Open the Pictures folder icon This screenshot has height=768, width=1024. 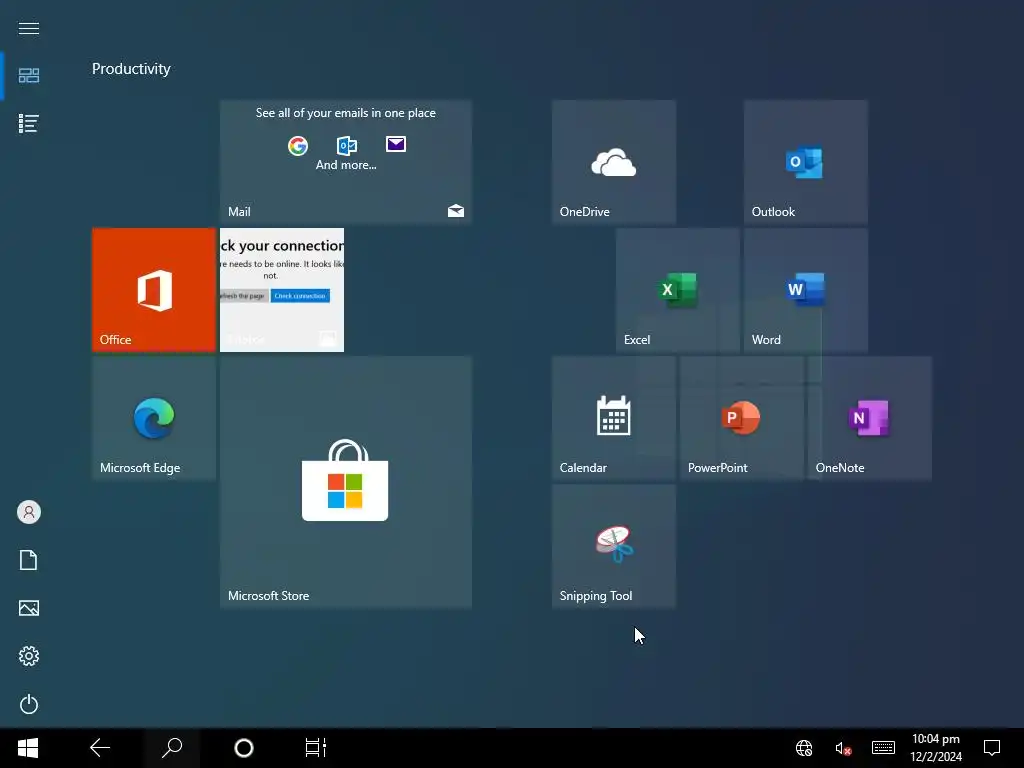coord(29,608)
